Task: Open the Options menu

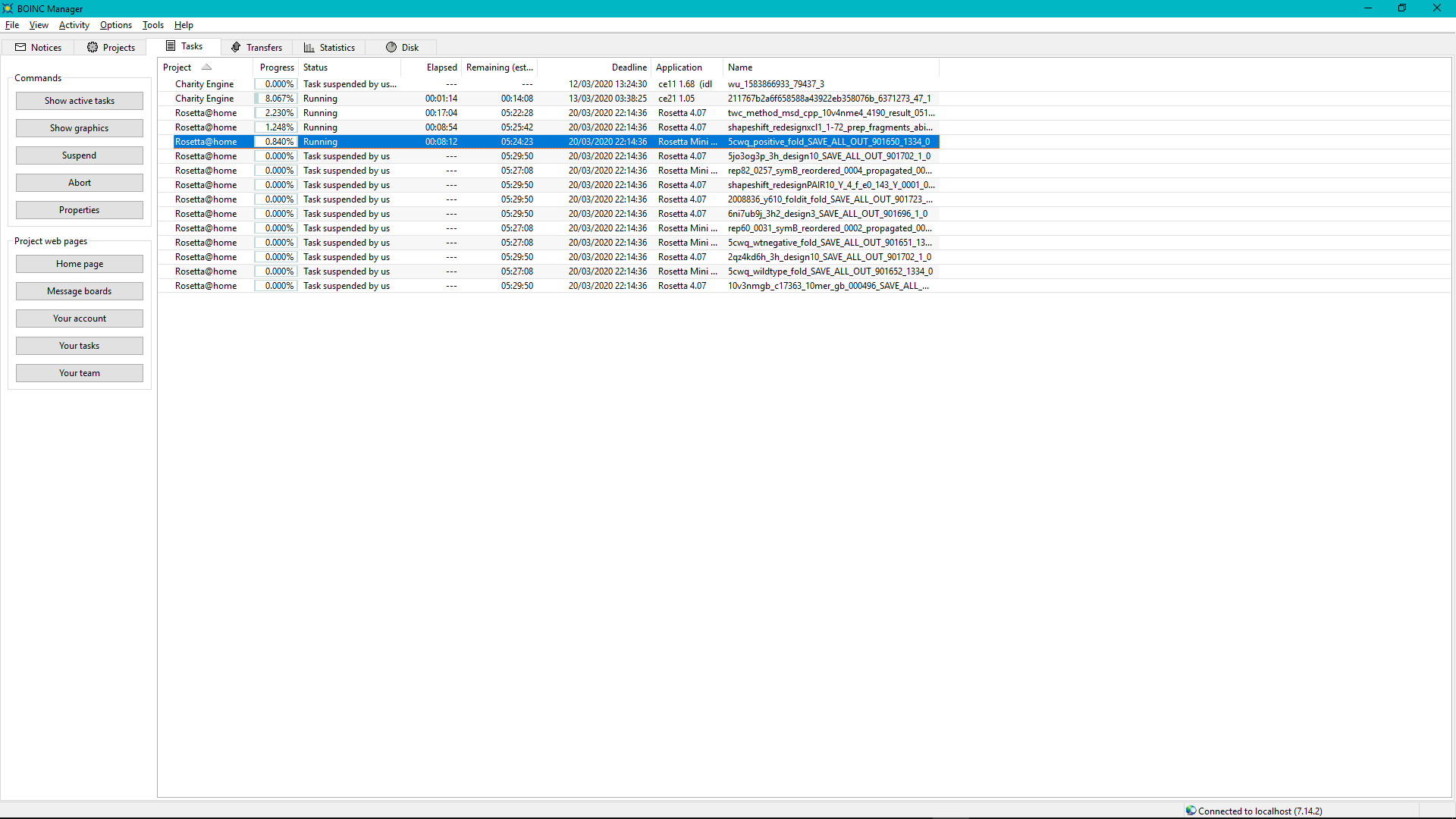Action: tap(116, 25)
